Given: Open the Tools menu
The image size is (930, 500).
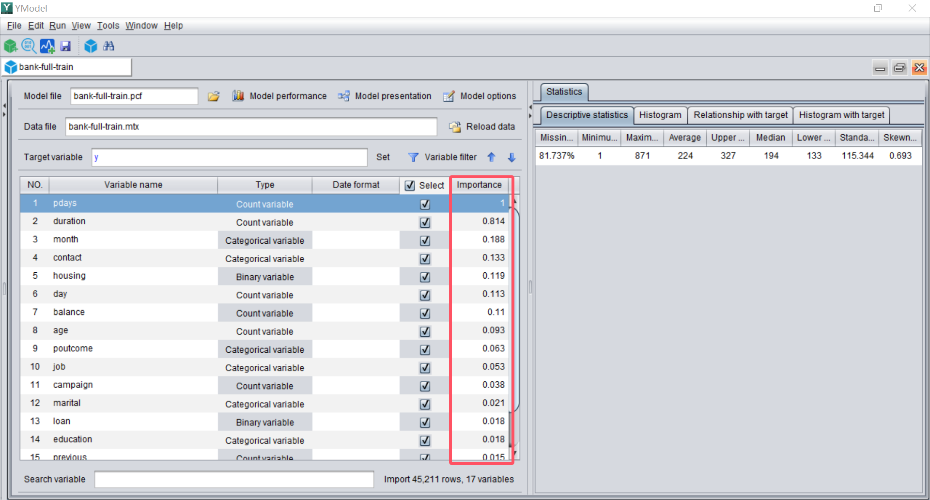Looking at the screenshot, I should (108, 25).
